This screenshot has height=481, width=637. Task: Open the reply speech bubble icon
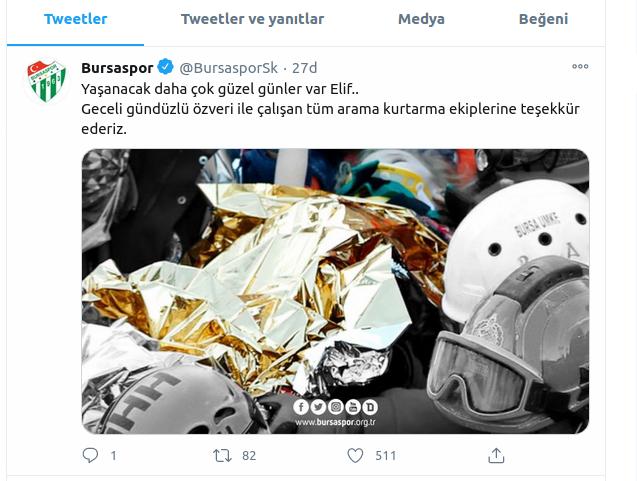[90, 455]
